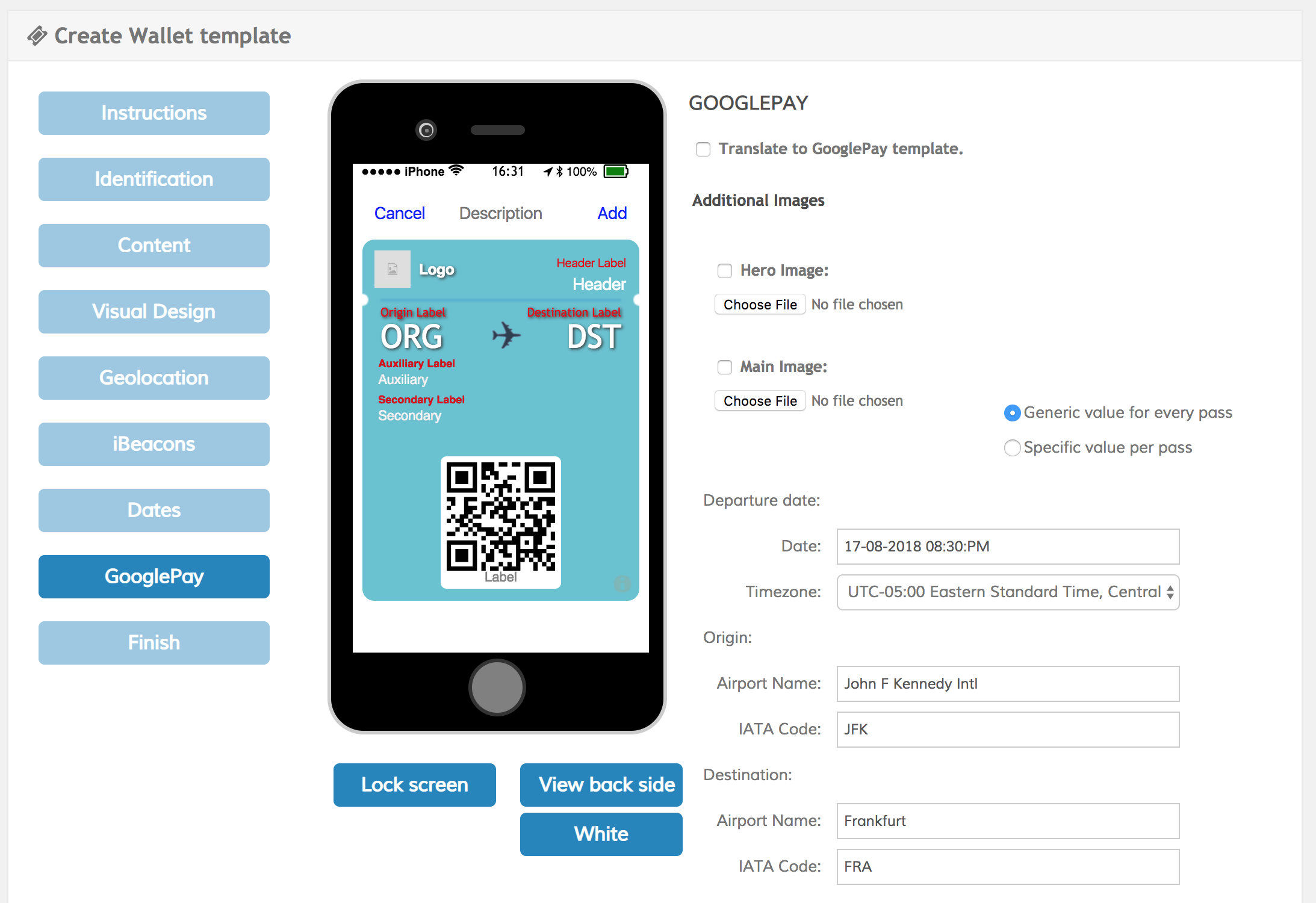Click the airplane icon on the pass
Screen dimensions: 1316x903
coord(506,335)
